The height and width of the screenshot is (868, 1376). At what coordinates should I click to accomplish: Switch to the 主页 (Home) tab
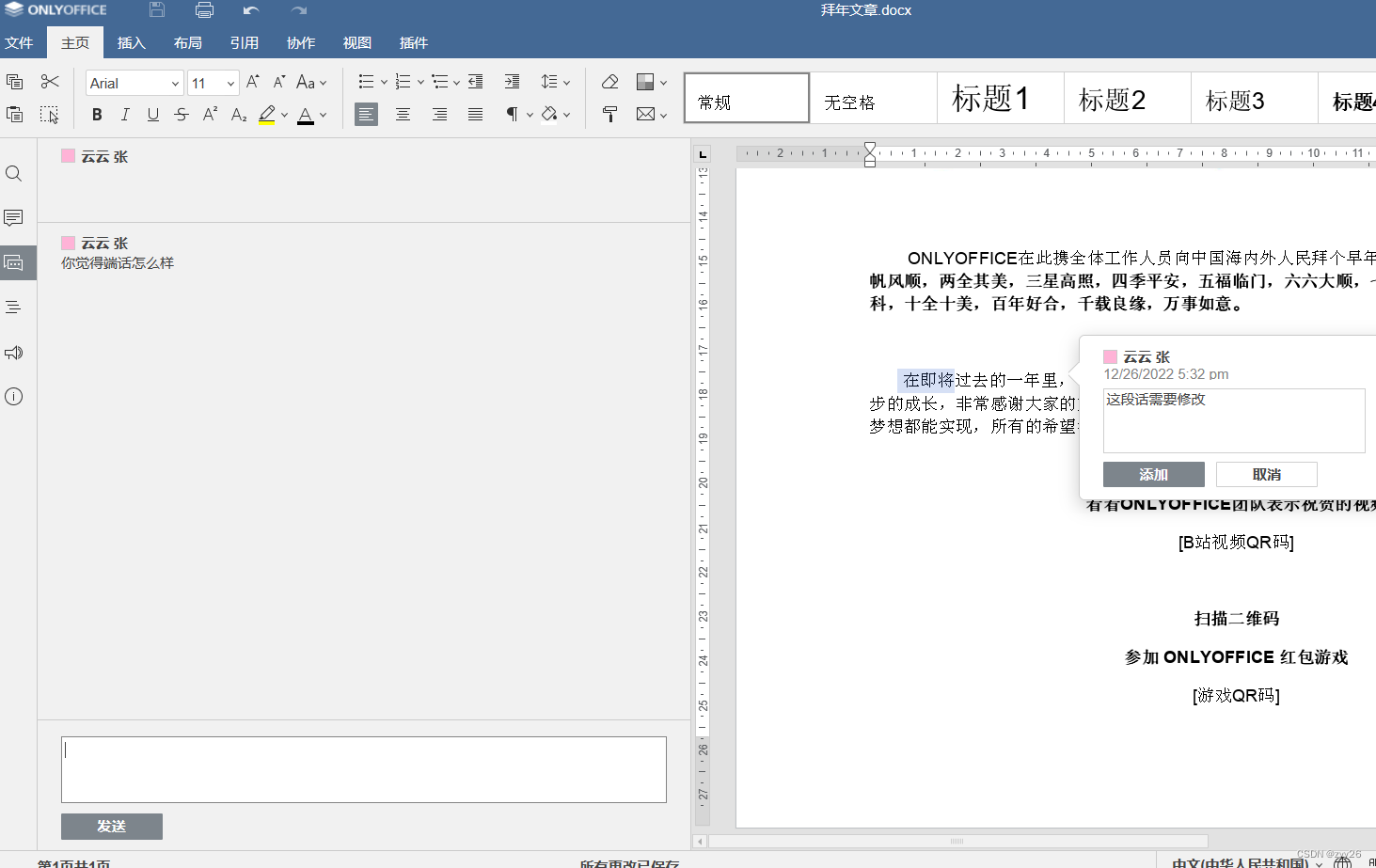pos(75,42)
